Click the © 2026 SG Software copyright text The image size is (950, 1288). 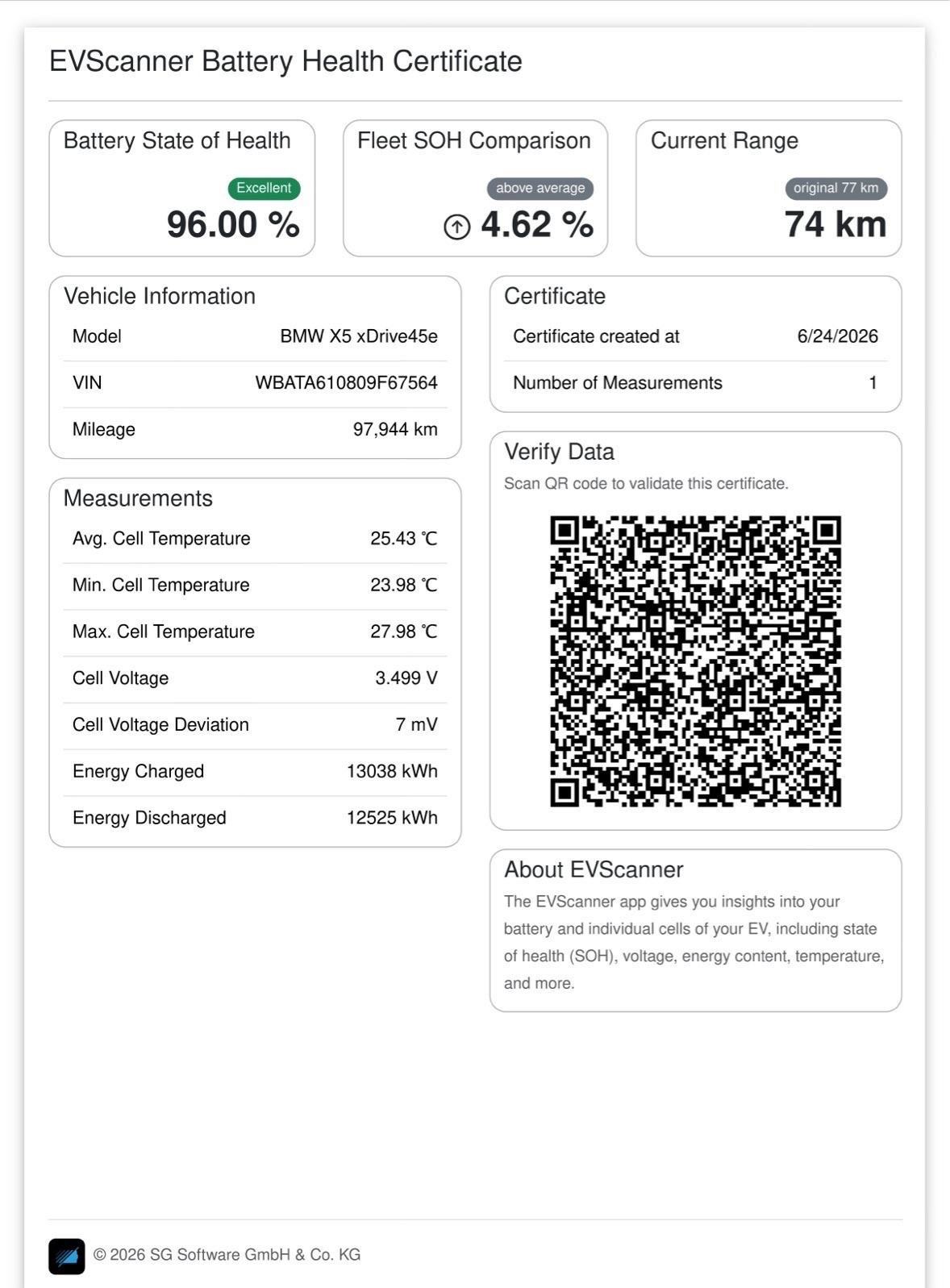[x=227, y=1255]
